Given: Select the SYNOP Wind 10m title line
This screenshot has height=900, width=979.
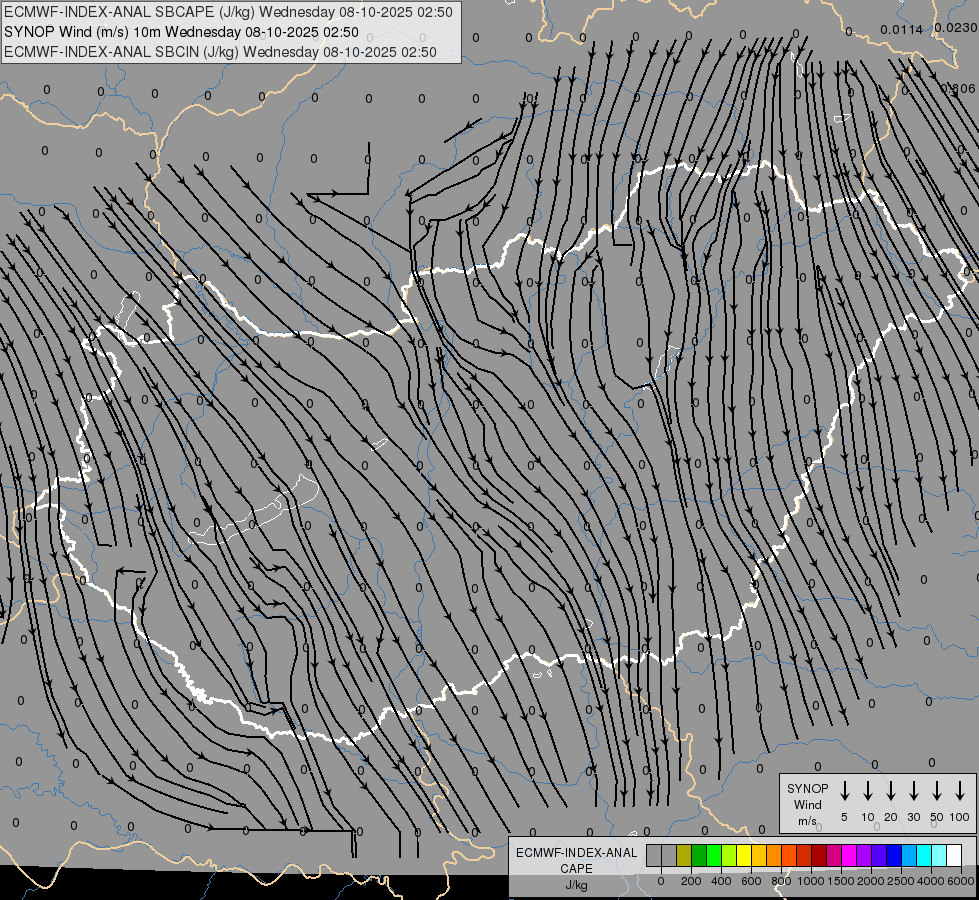Looking at the screenshot, I should pyautogui.click(x=181, y=32).
